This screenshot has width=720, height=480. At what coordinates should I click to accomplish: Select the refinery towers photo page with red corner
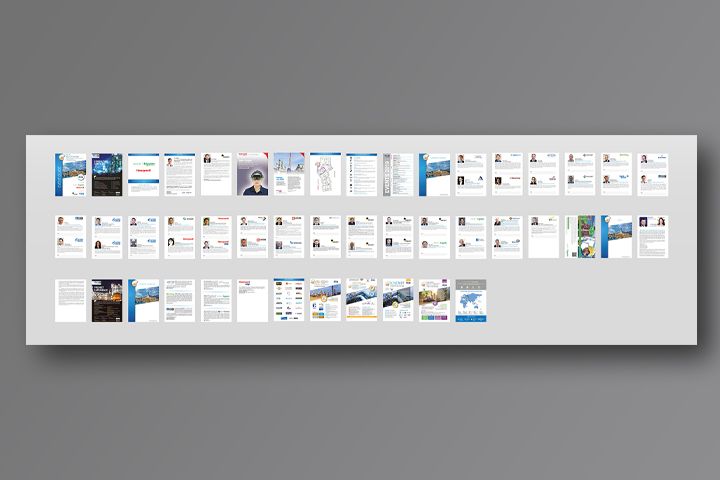[289, 175]
